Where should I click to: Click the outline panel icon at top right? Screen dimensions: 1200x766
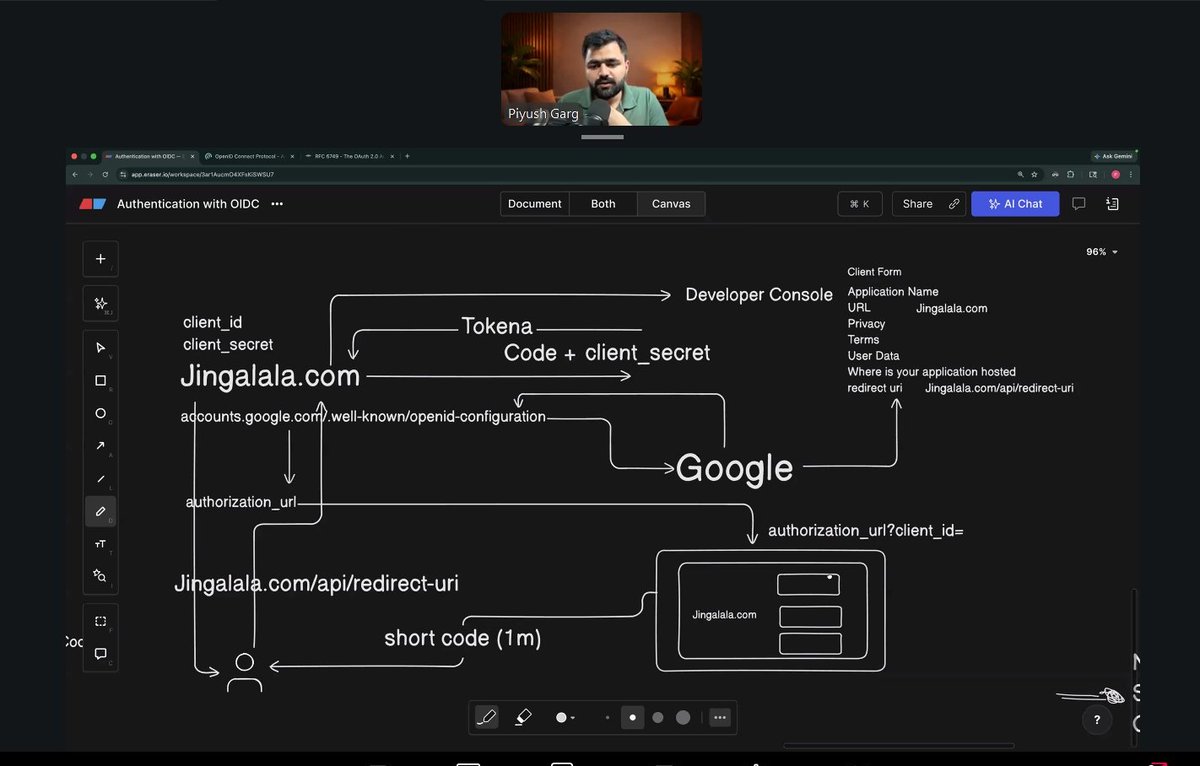tap(1112, 204)
